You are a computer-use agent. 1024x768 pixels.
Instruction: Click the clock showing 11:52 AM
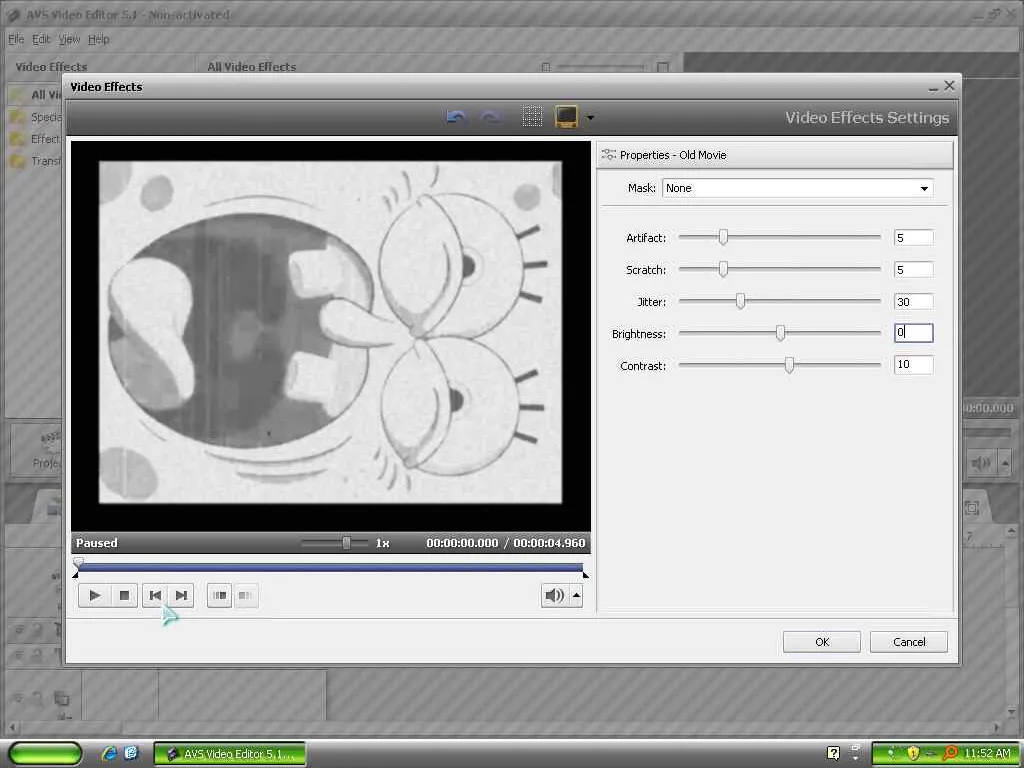987,754
